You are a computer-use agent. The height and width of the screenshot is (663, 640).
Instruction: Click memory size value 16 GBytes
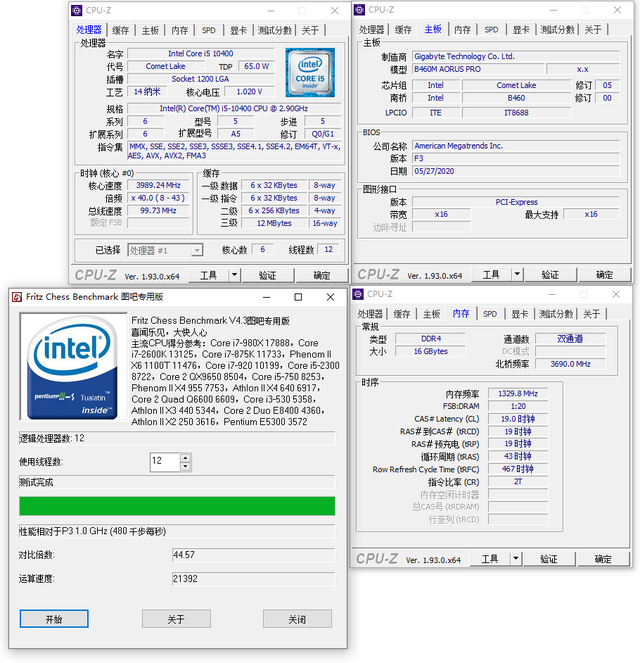[430, 351]
